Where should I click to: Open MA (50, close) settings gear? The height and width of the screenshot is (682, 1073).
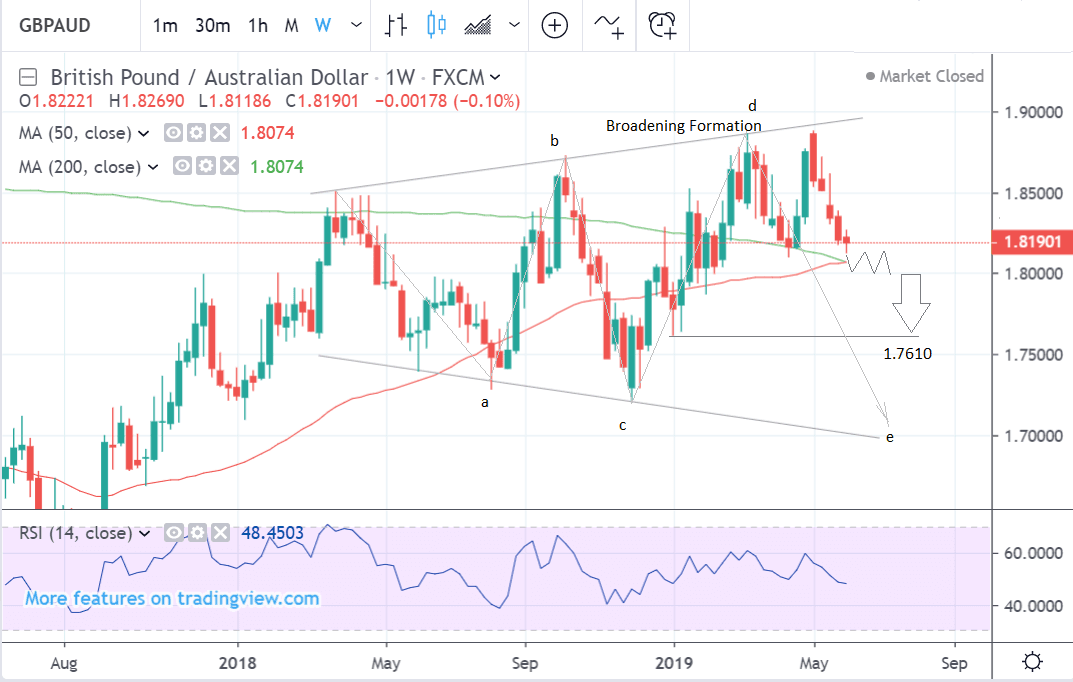pyautogui.click(x=196, y=133)
